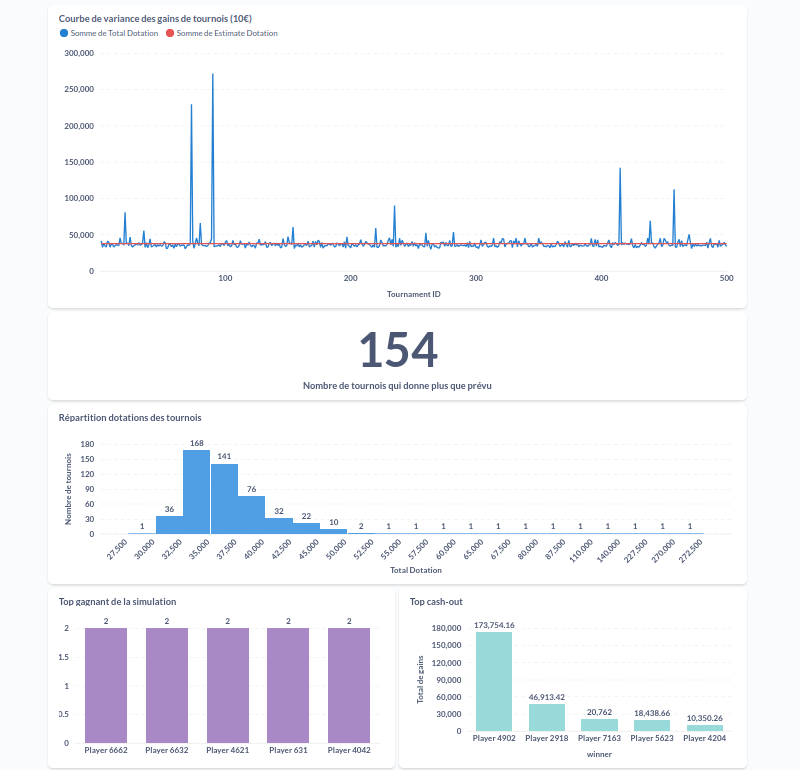Click the line spike near tournament 415

coord(620,169)
